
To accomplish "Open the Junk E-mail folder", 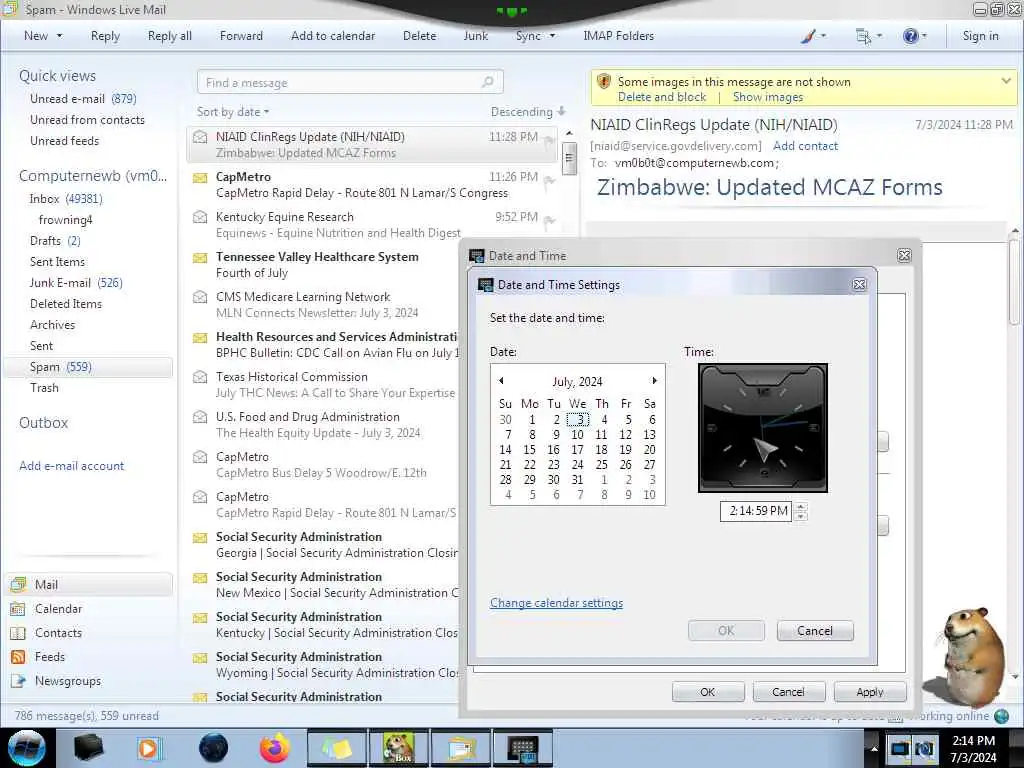I will (x=76, y=283).
